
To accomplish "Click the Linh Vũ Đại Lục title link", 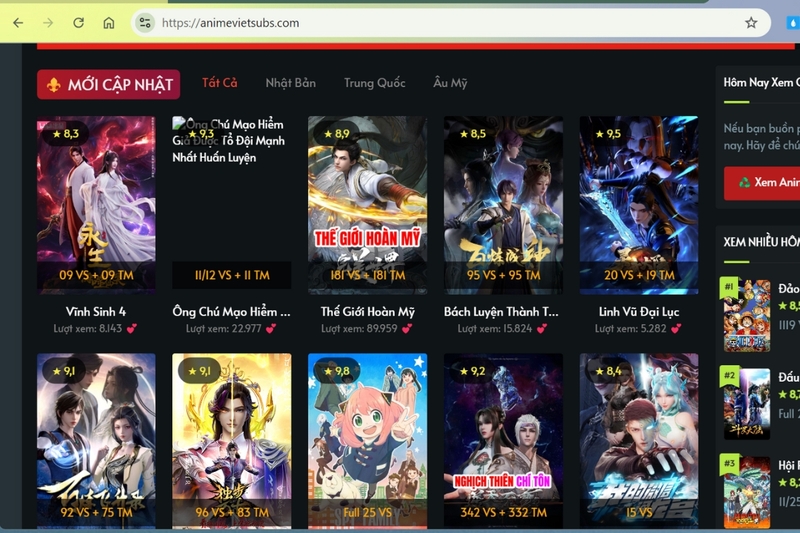I will click(x=639, y=312).
